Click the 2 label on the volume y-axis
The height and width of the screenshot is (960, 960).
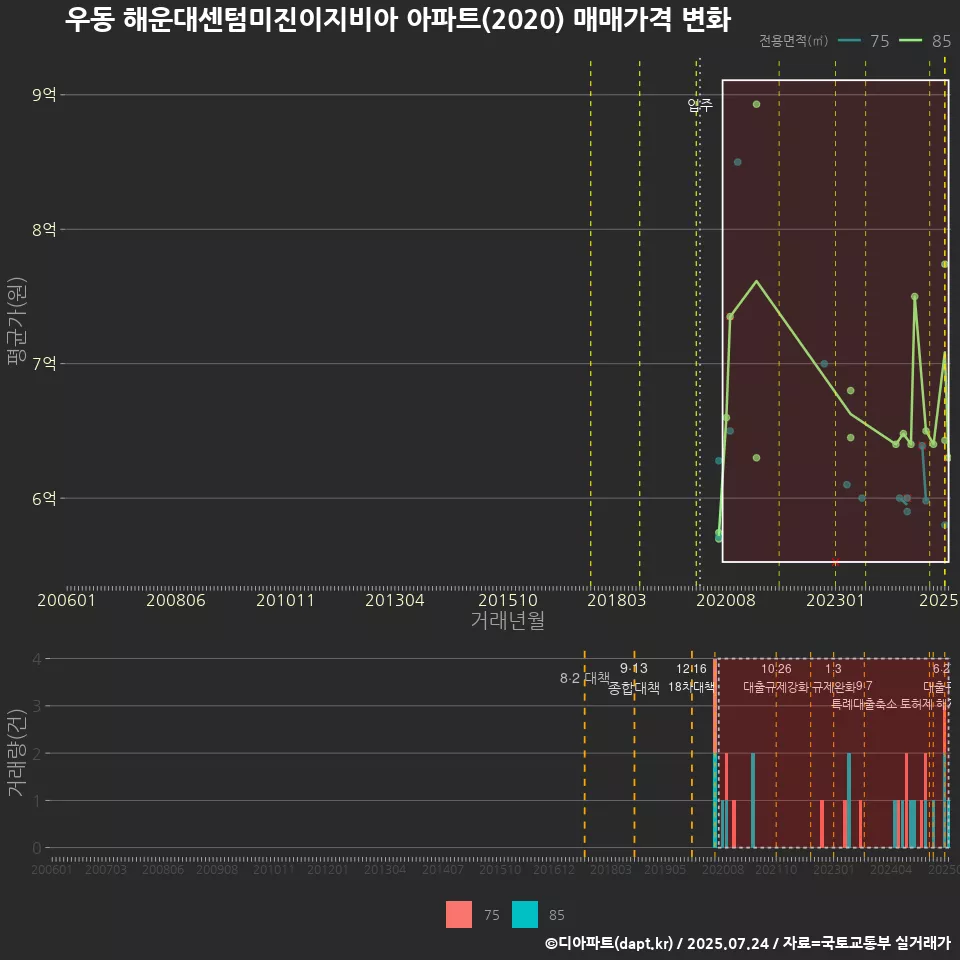37,753
